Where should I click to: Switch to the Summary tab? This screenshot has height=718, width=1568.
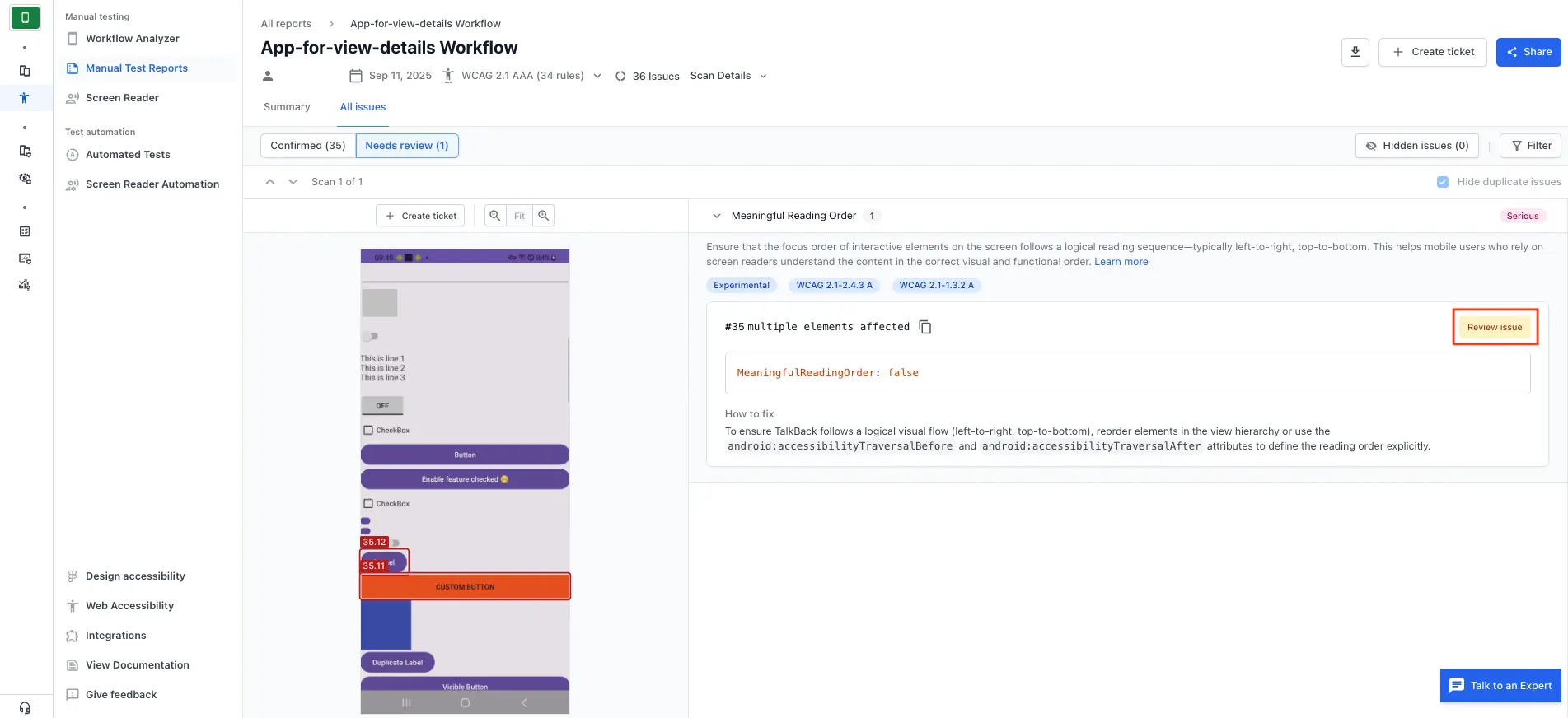point(287,107)
